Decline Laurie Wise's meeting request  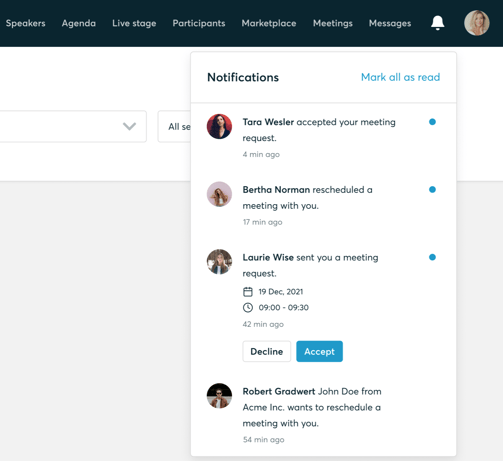click(x=267, y=351)
